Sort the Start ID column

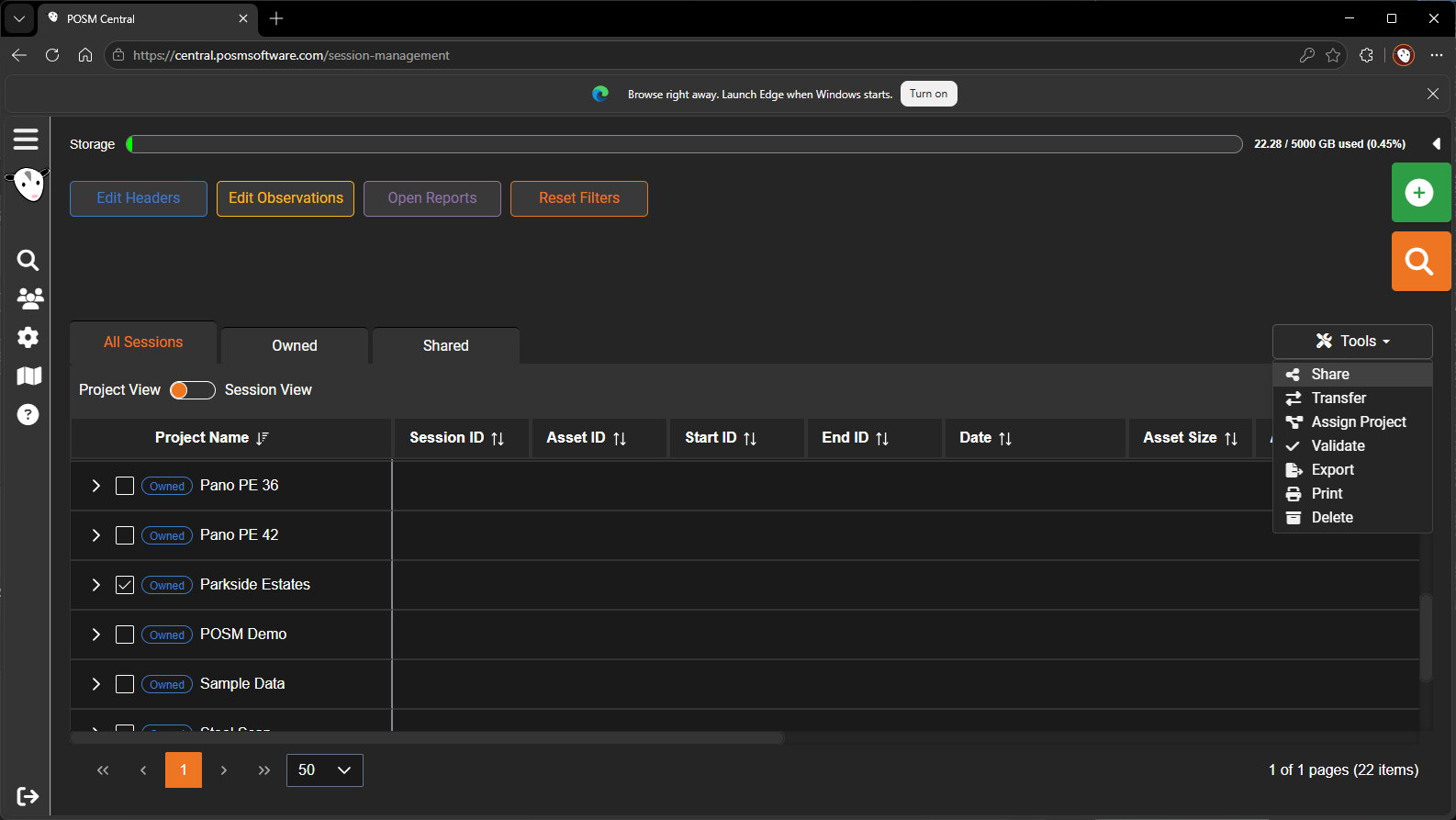click(x=750, y=439)
